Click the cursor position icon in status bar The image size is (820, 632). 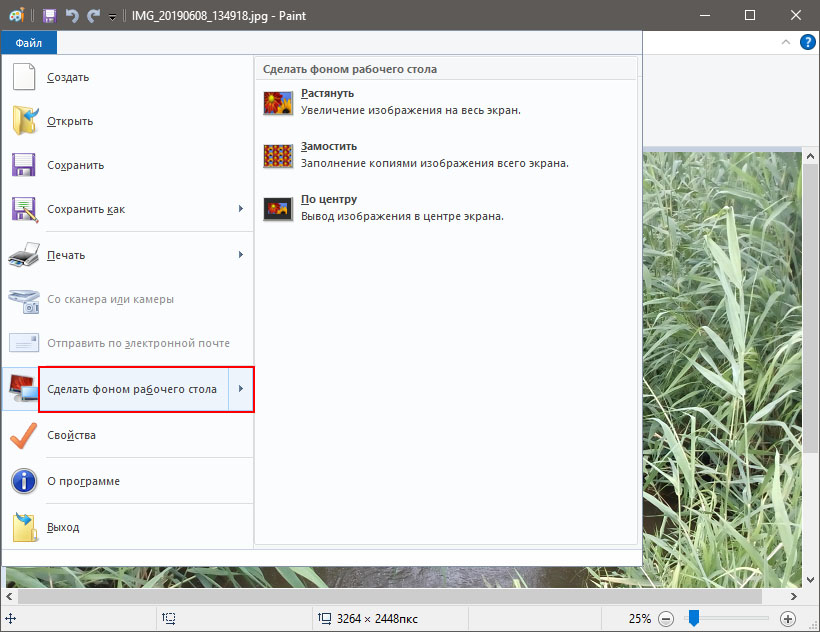click(10, 619)
